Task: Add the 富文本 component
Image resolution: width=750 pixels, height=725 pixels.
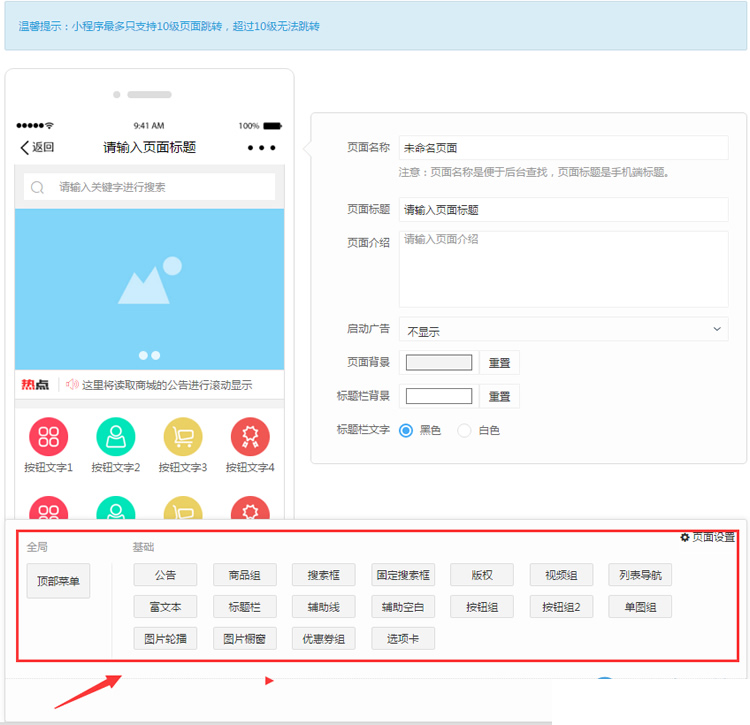Action: (x=165, y=607)
